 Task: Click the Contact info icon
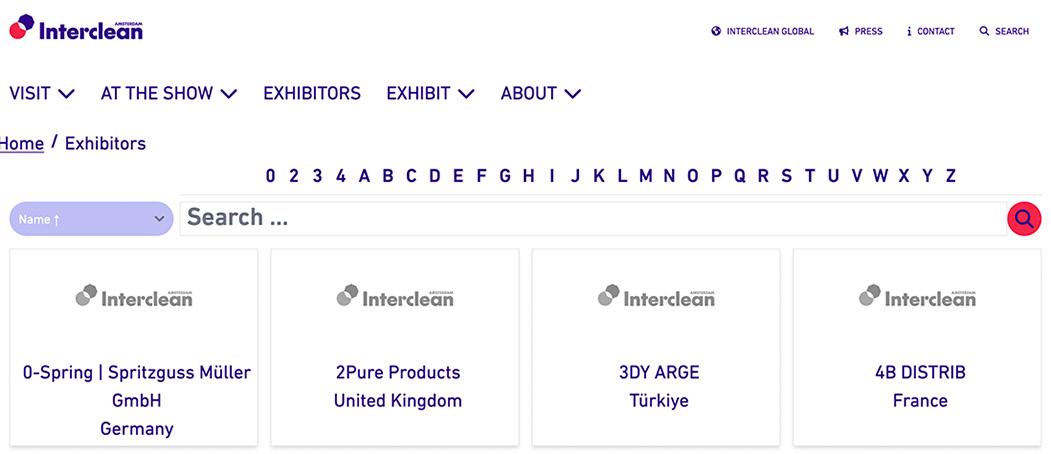(909, 31)
